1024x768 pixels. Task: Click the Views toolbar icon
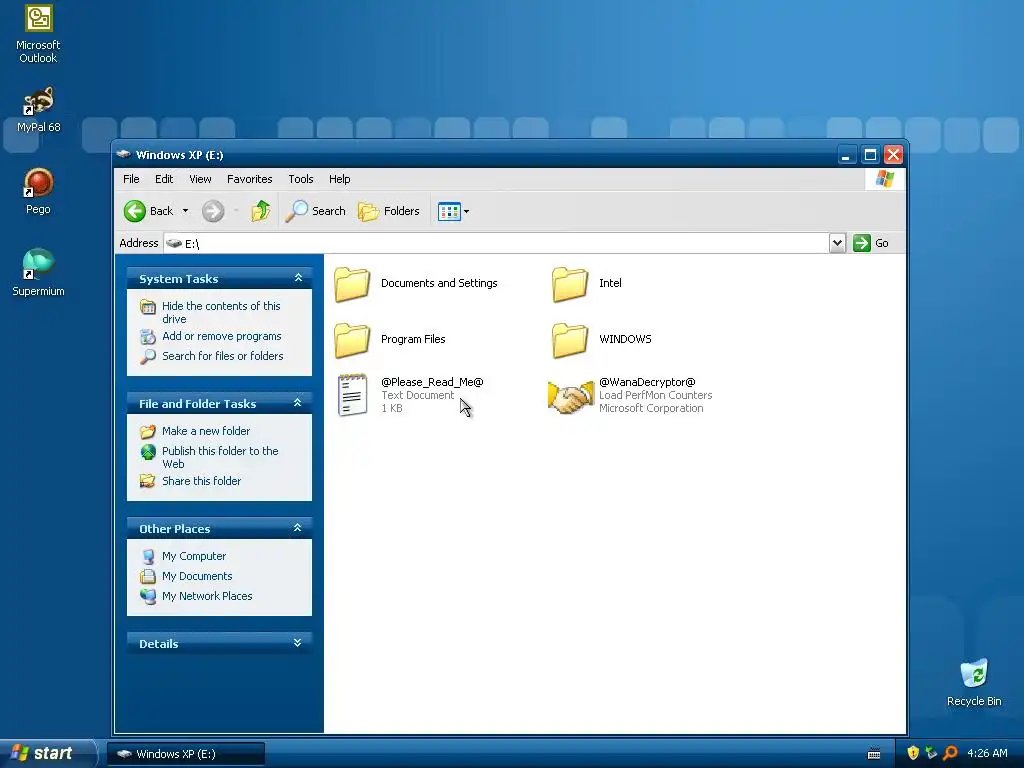pyautogui.click(x=449, y=211)
